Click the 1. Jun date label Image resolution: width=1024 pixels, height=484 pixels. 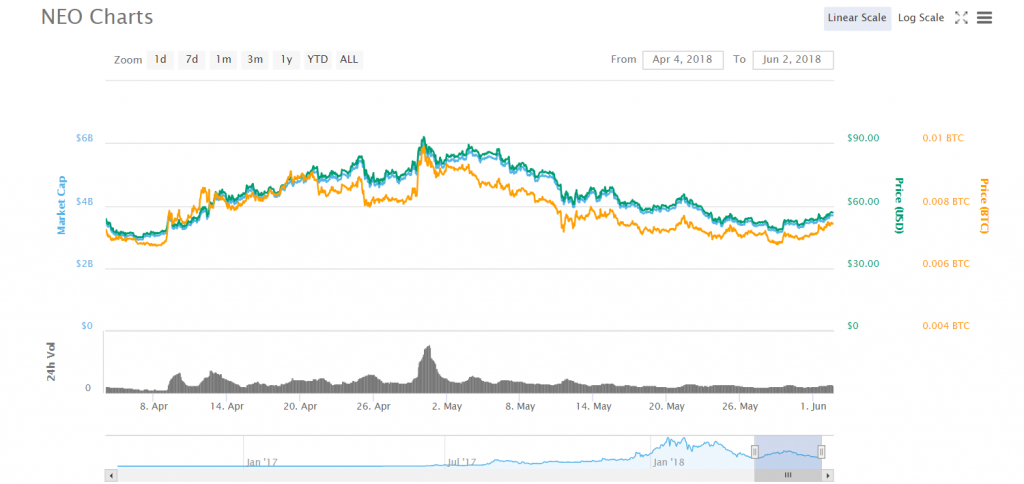(x=811, y=406)
